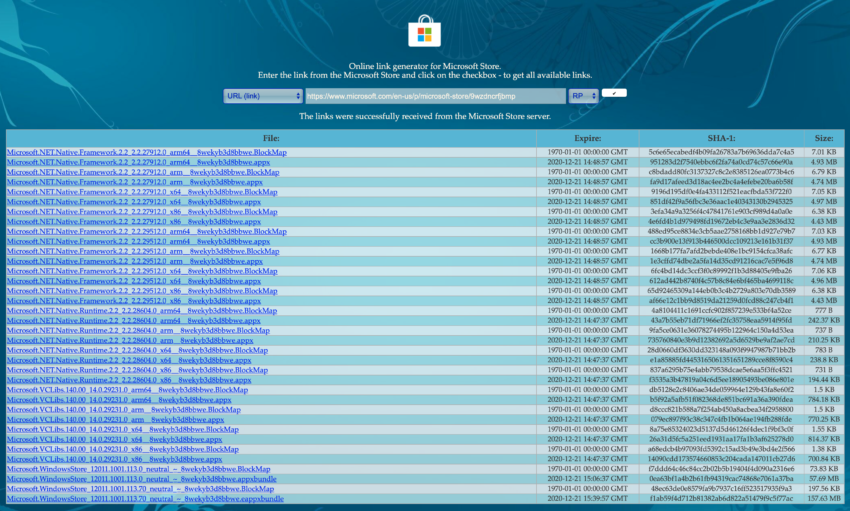
Task: Open VCLibs 14.0.29231.0 arm64 BlockMap link
Action: tap(127, 390)
